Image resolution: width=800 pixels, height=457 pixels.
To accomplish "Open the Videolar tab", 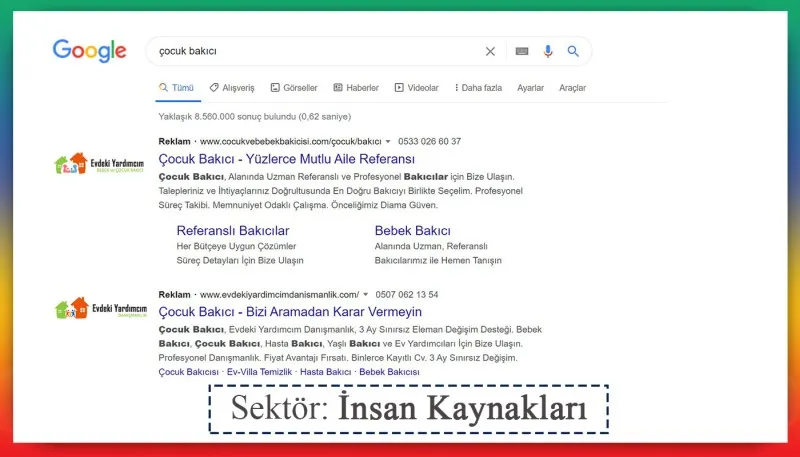I will (417, 88).
